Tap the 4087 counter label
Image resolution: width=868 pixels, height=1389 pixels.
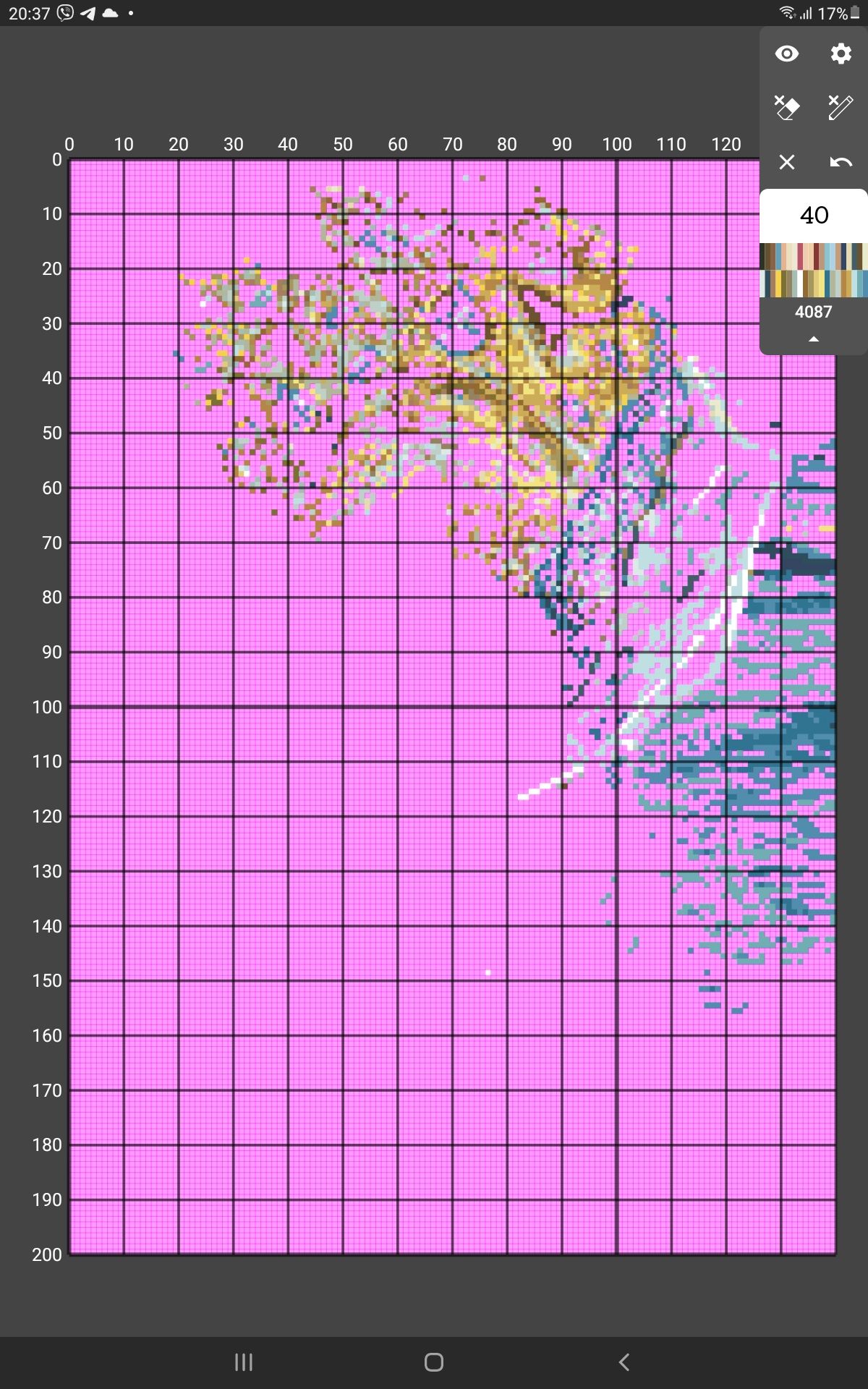814,312
